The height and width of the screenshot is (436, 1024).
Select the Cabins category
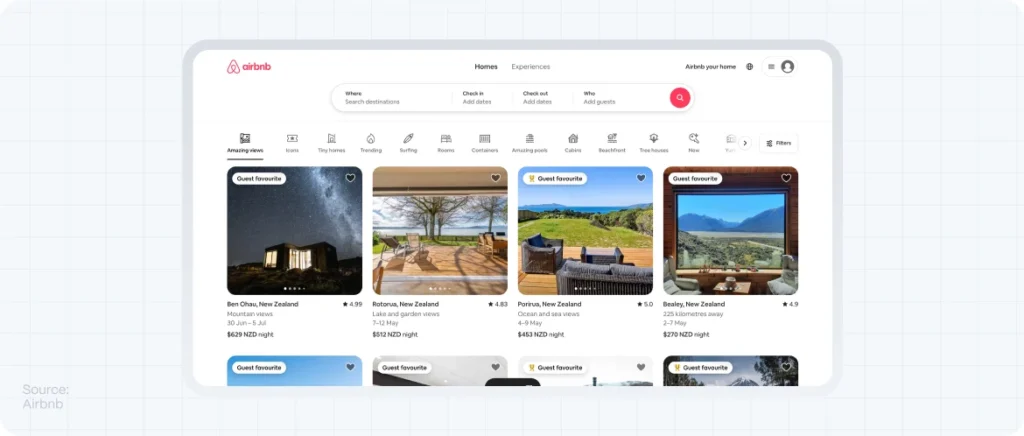(x=573, y=144)
